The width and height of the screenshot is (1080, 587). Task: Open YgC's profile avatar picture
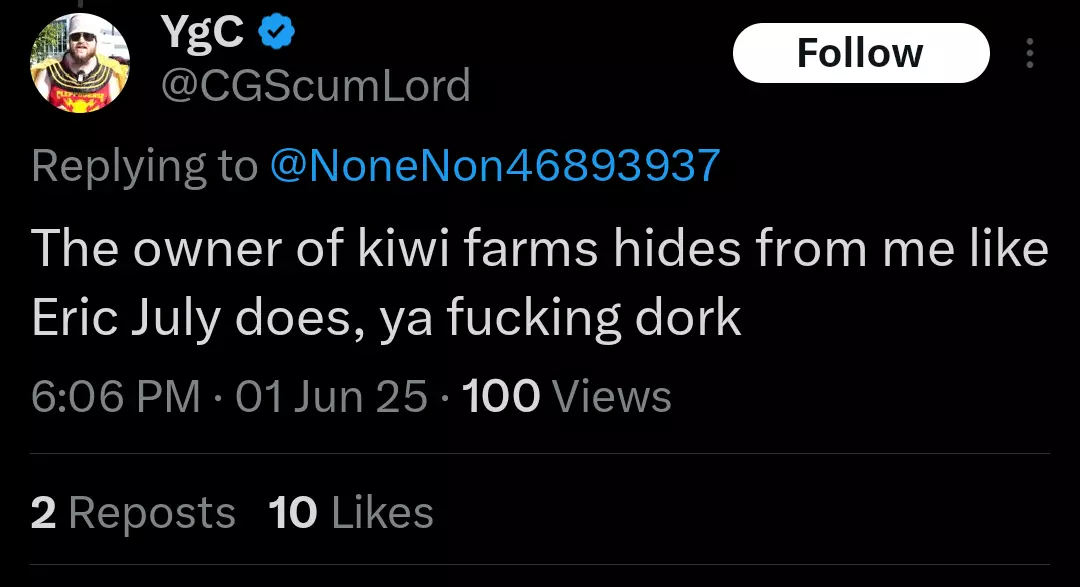[80, 63]
